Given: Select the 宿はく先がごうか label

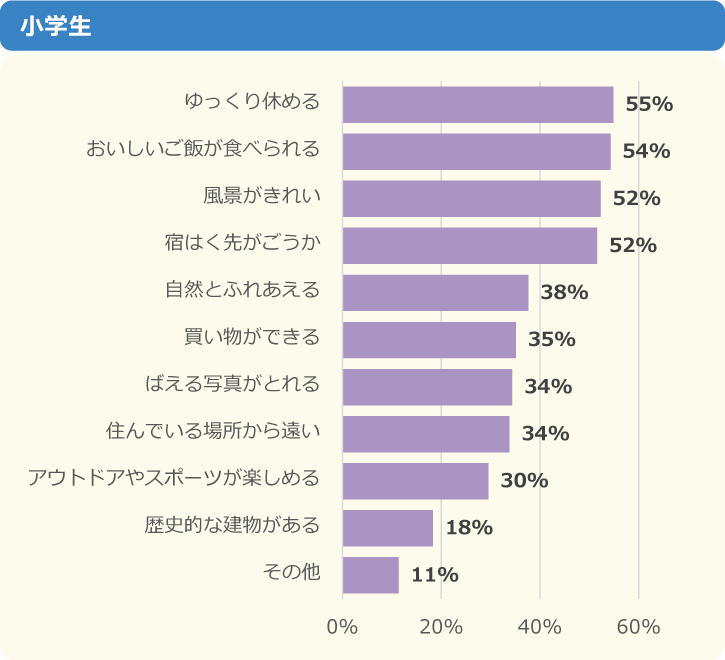Looking at the screenshot, I should [242, 243].
